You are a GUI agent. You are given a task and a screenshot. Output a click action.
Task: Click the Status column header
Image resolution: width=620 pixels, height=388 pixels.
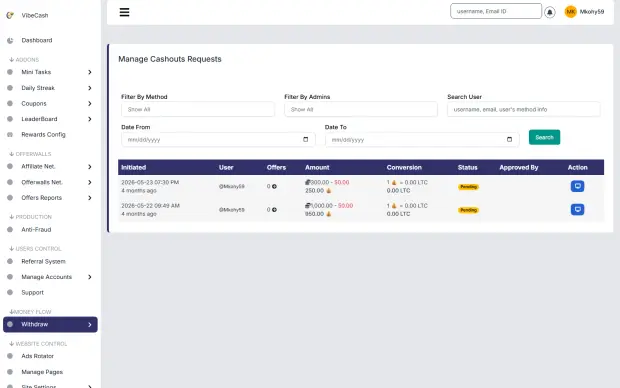[468, 167]
